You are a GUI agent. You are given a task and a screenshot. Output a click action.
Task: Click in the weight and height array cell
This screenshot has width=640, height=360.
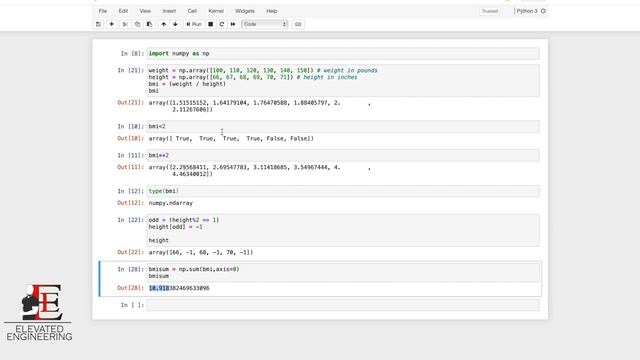click(x=343, y=80)
